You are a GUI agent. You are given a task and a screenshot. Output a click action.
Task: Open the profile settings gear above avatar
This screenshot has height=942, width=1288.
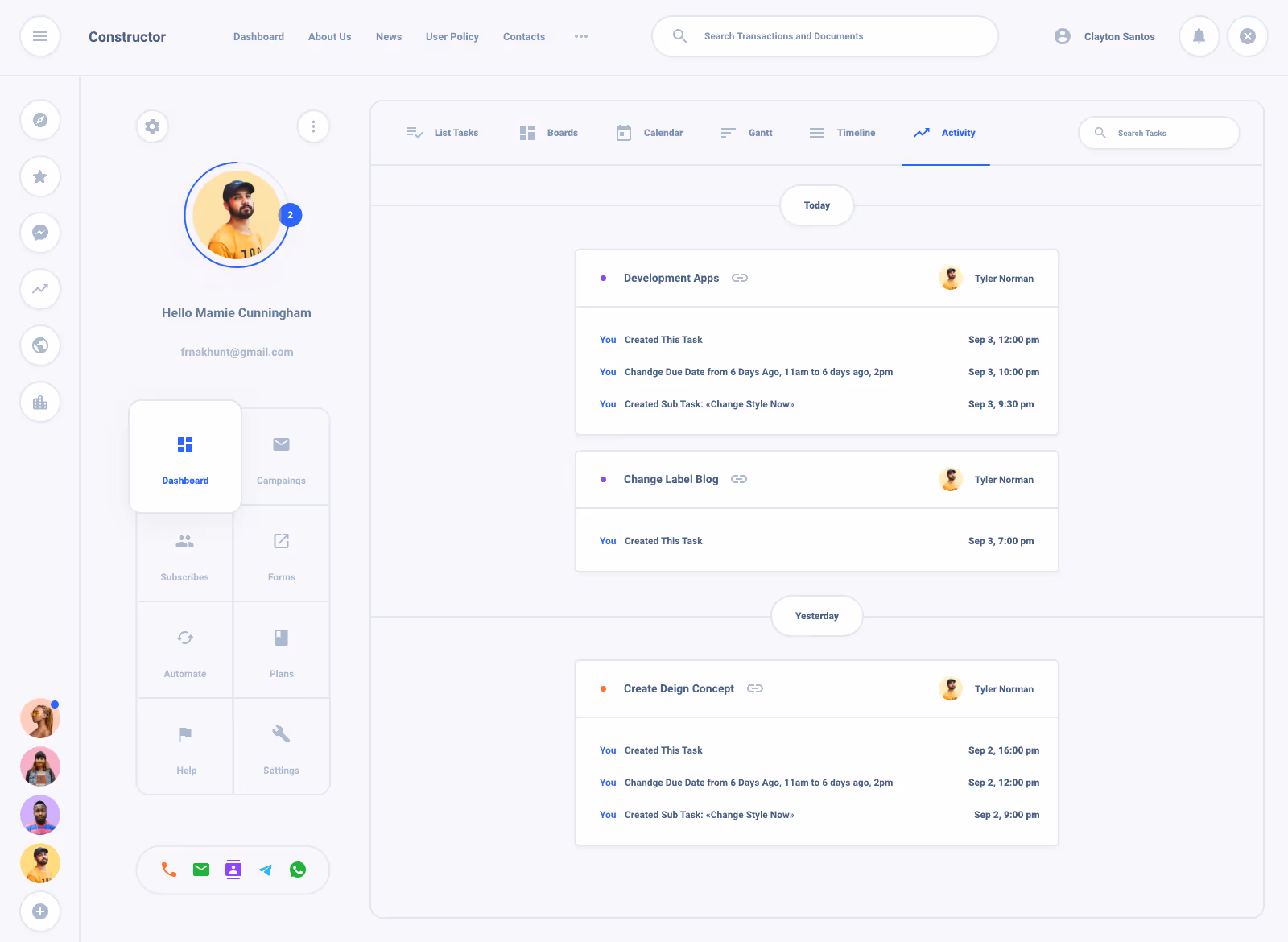tap(152, 126)
